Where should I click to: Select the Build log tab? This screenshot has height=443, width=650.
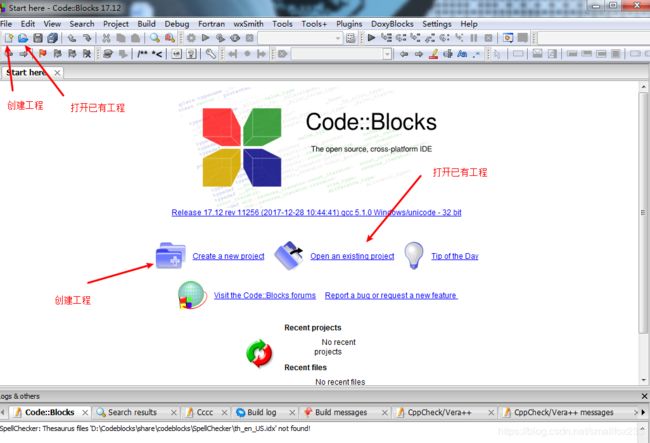point(262,412)
